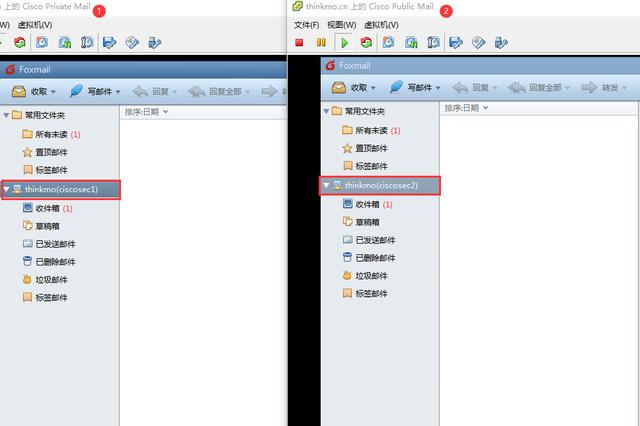
Task: Open 收件箱 inbox under ciscosec2
Action: (x=367, y=204)
